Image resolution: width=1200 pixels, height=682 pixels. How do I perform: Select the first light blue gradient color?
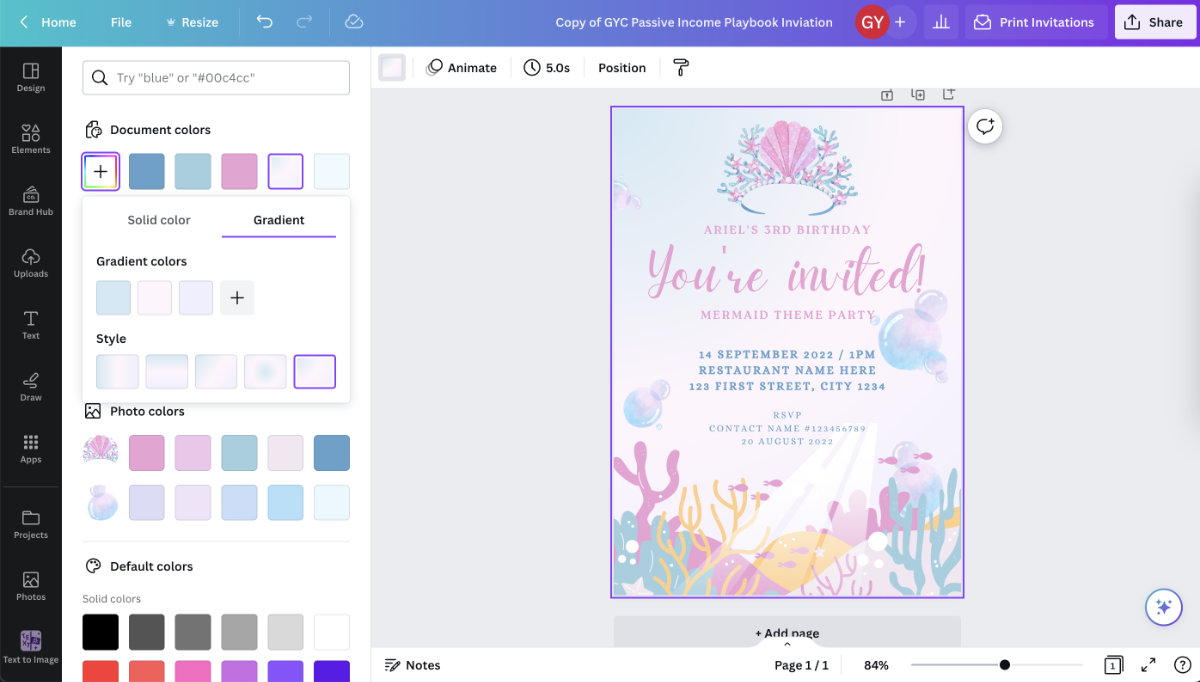(x=113, y=298)
